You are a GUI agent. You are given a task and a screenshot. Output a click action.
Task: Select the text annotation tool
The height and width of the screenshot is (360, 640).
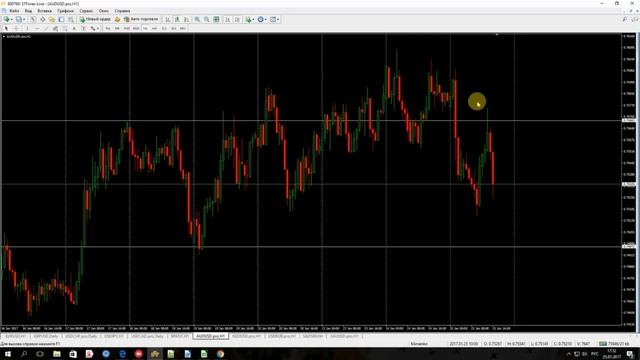(x=74, y=28)
